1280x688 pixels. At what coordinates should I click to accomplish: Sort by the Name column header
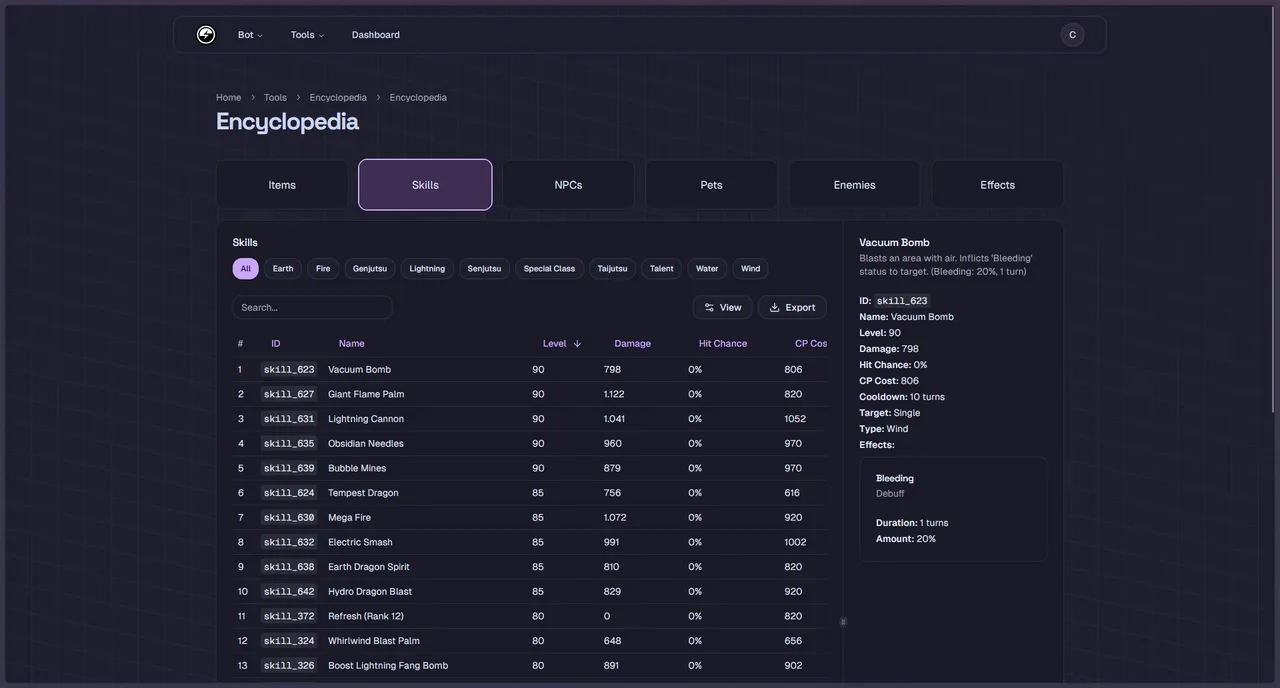pos(351,344)
